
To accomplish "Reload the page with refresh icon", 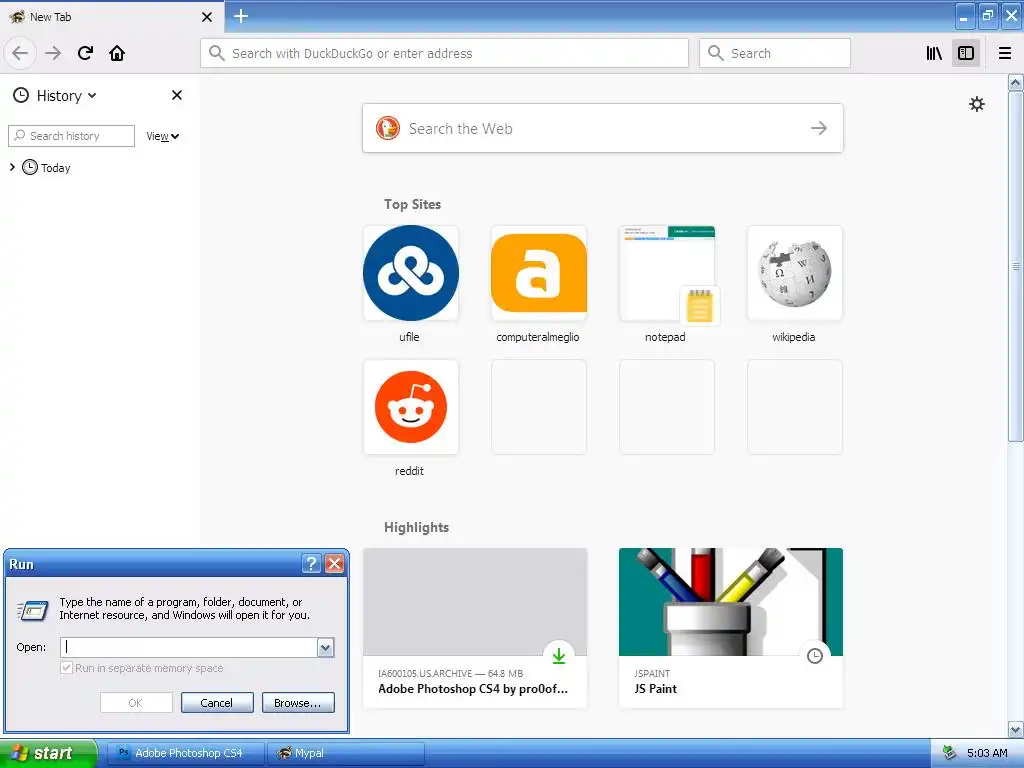I will coord(85,53).
